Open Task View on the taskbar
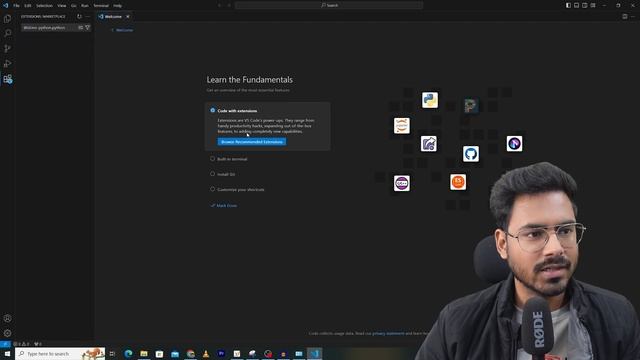The width and height of the screenshot is (640, 360). 112,353
